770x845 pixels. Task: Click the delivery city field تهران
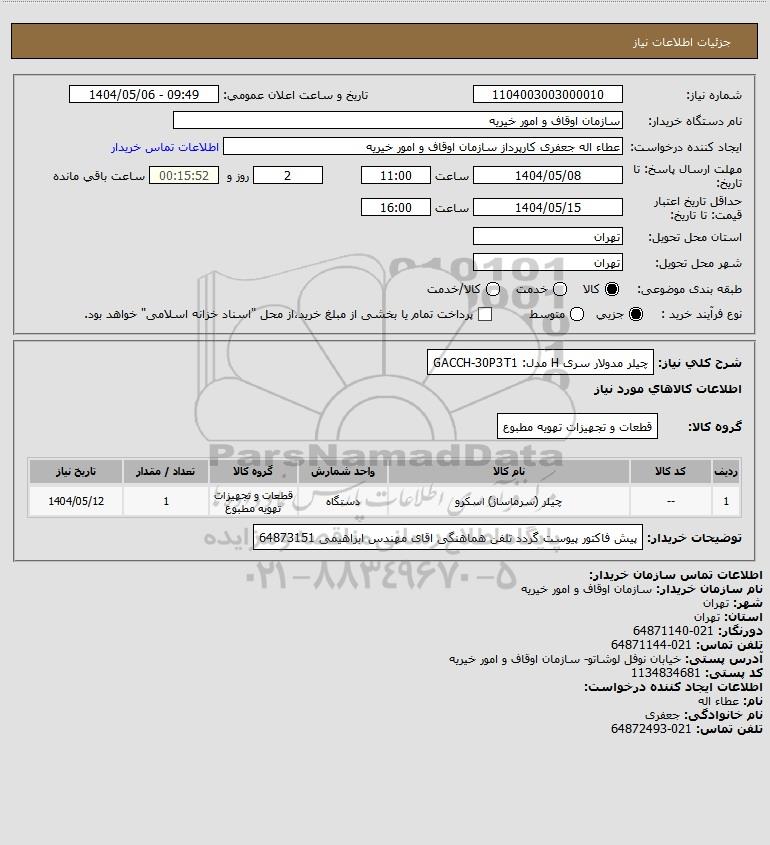tap(547, 262)
